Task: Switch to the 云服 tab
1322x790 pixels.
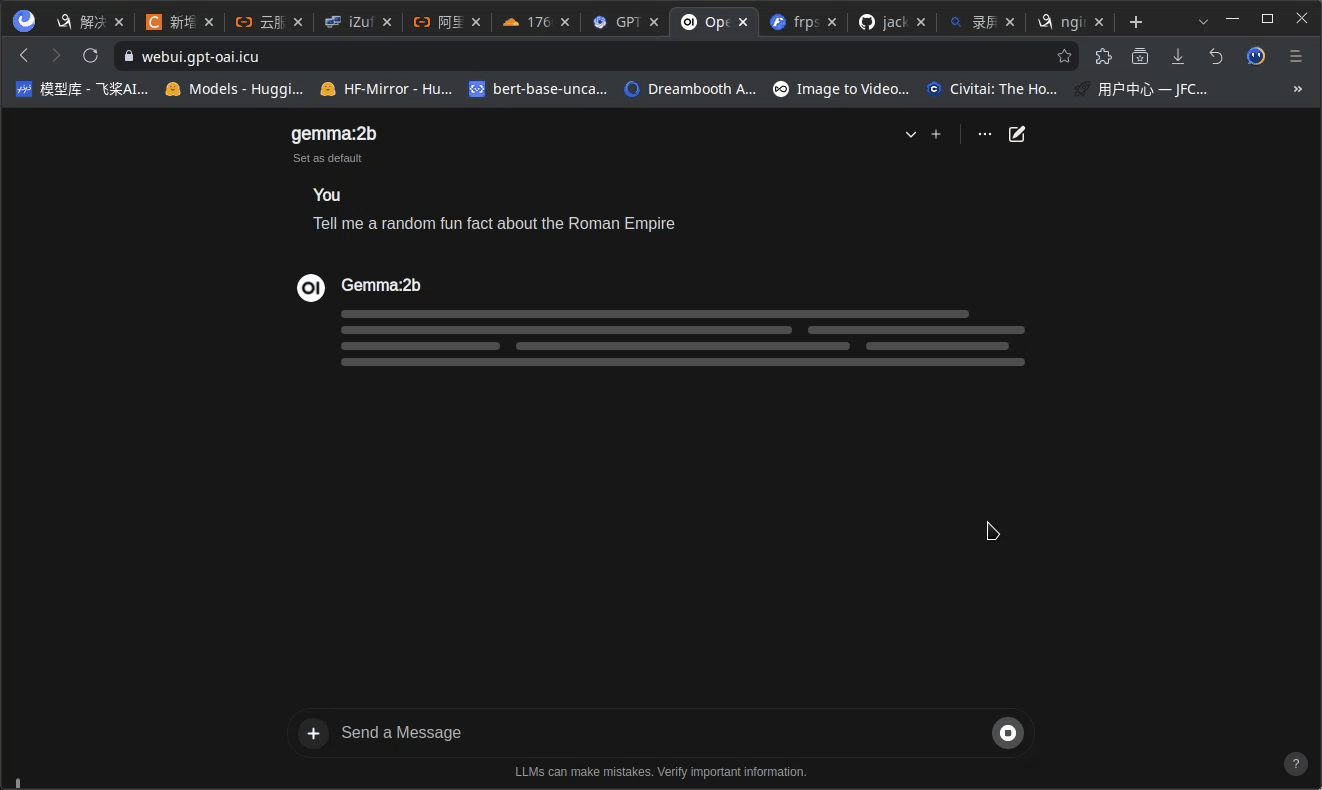Action: click(268, 22)
